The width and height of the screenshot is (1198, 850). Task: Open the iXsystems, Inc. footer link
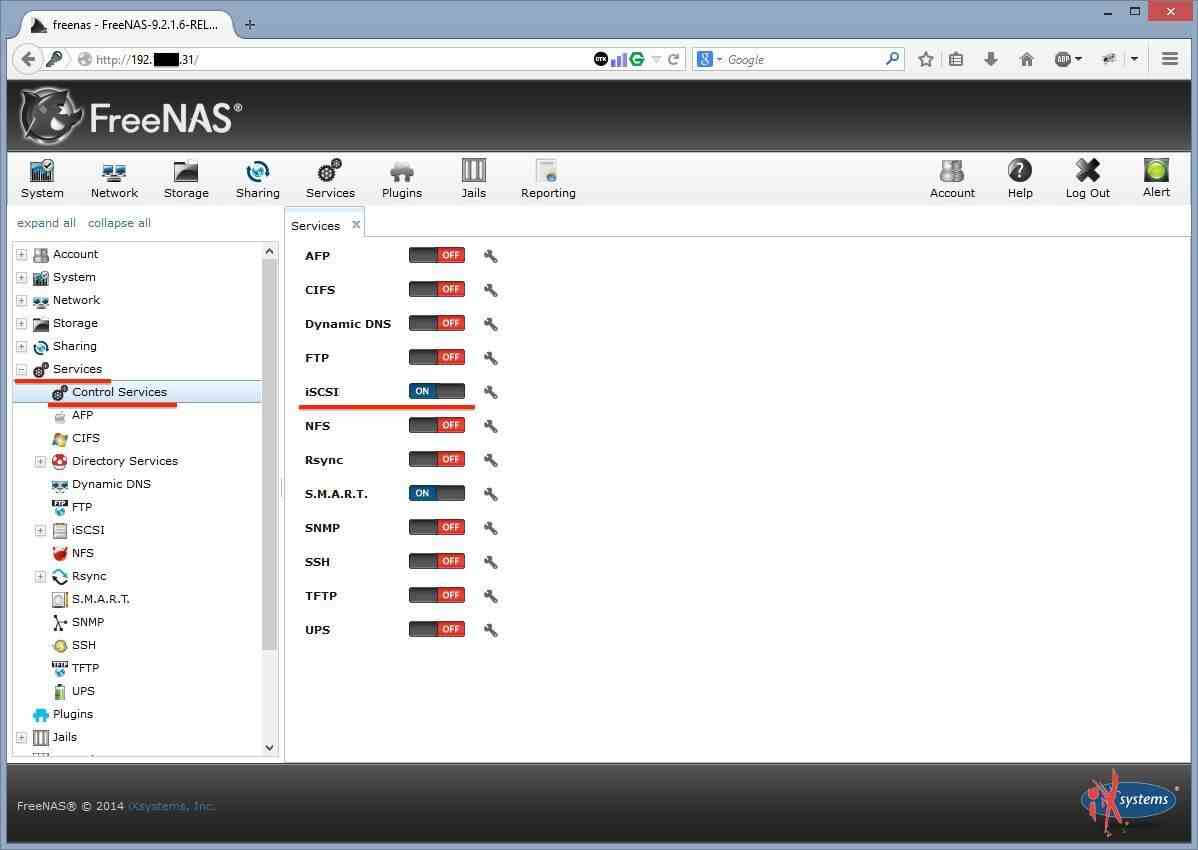click(172, 806)
